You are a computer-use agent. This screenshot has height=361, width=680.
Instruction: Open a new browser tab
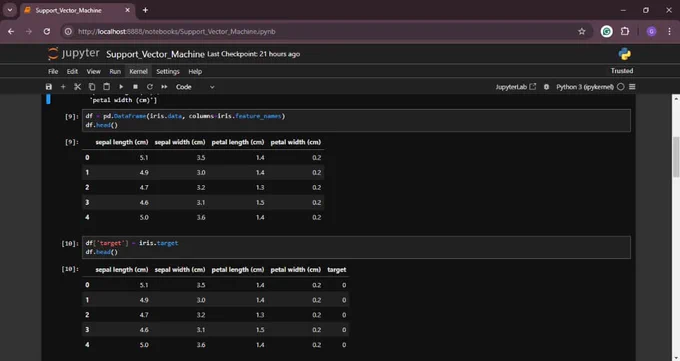pos(145,10)
